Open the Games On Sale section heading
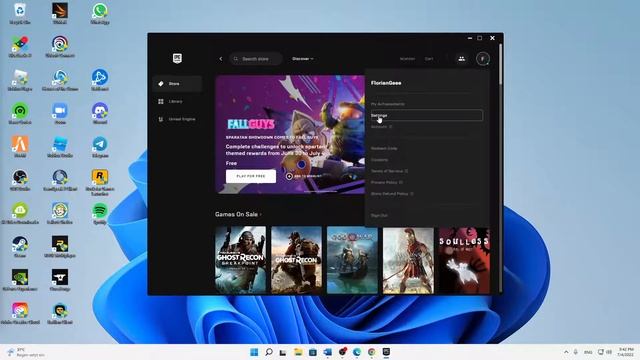This screenshot has width=640, height=360. coord(238,214)
